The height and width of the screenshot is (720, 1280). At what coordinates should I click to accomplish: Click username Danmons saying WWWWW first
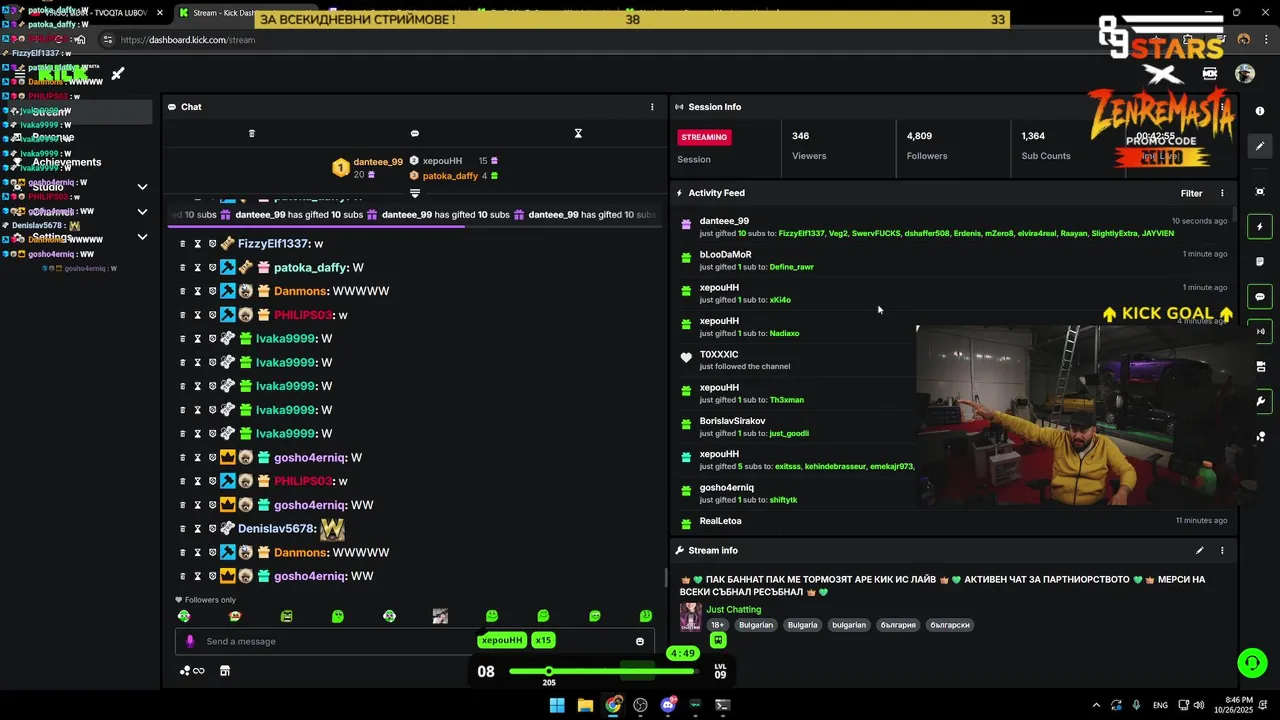coord(301,291)
